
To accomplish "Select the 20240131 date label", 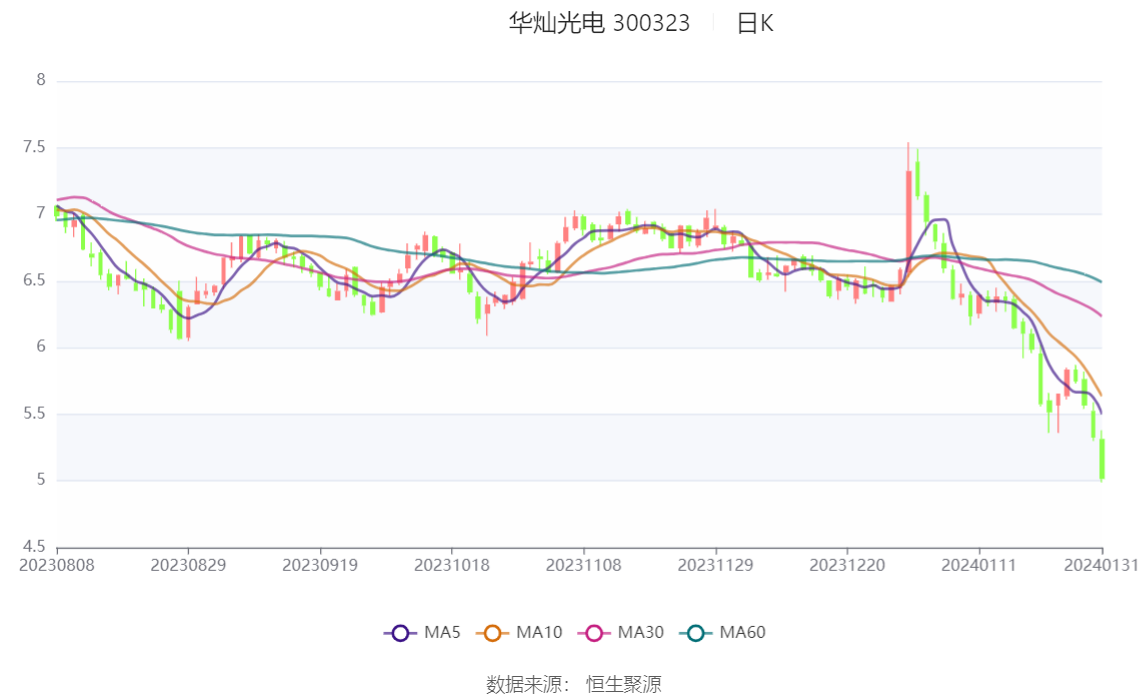I will (1101, 566).
